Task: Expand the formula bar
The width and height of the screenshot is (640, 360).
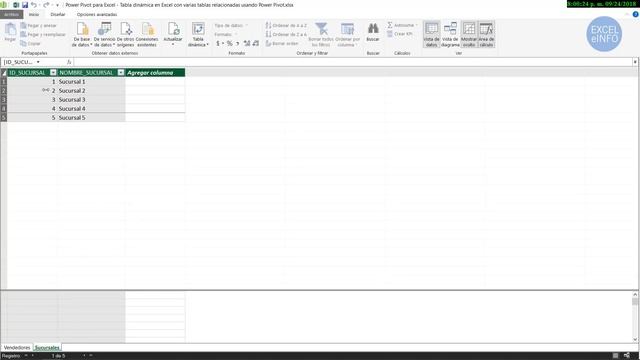Action: click(x=635, y=62)
